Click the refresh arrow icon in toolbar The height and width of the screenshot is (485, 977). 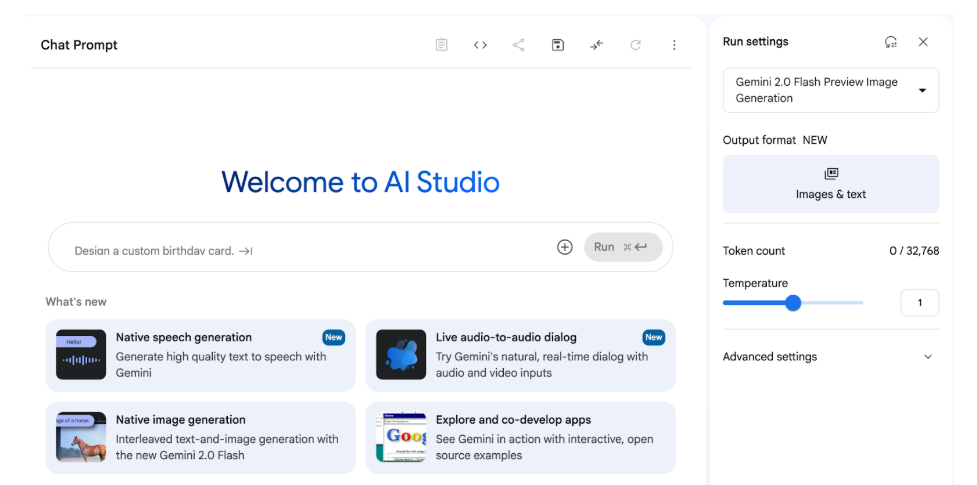[636, 45]
